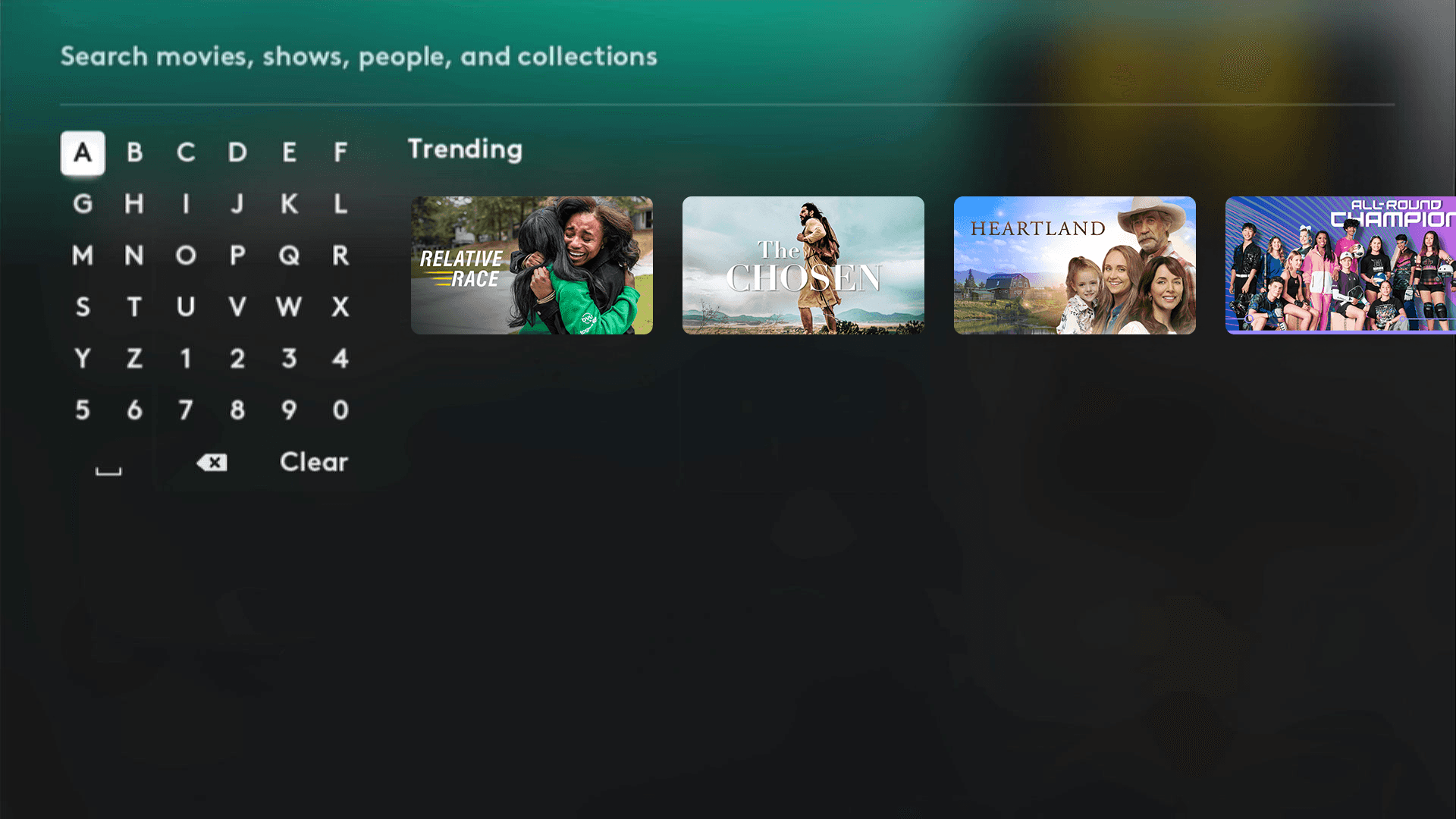This screenshot has height=819, width=1456.
Task: Select the letter F key
Action: point(340,153)
